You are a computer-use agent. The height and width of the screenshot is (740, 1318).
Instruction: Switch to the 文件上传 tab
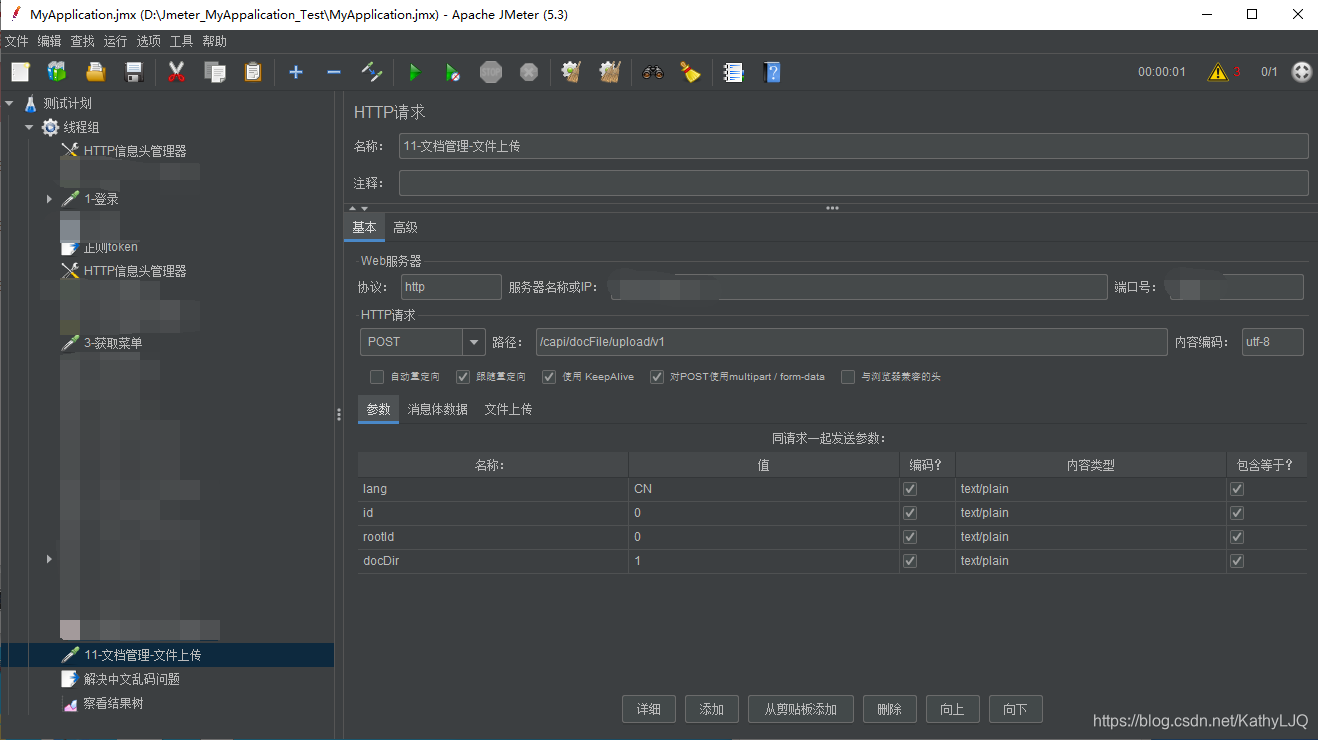point(508,409)
